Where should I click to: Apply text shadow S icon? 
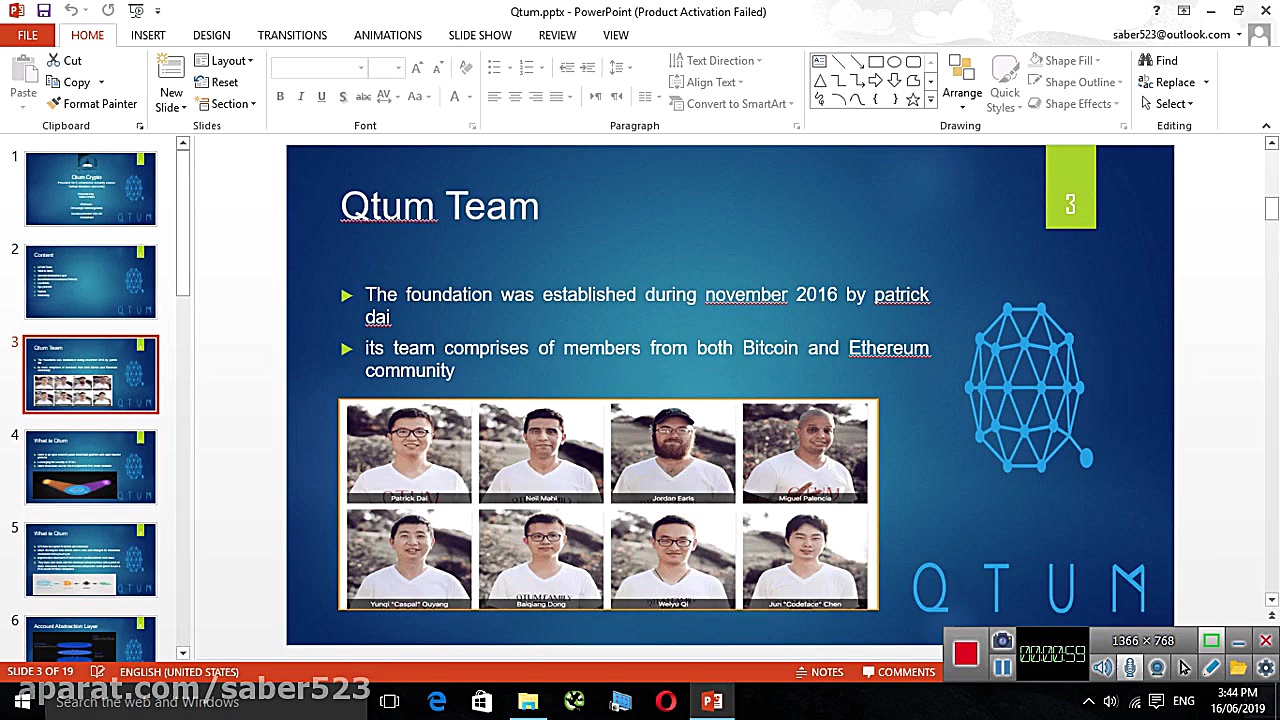pyautogui.click(x=343, y=97)
